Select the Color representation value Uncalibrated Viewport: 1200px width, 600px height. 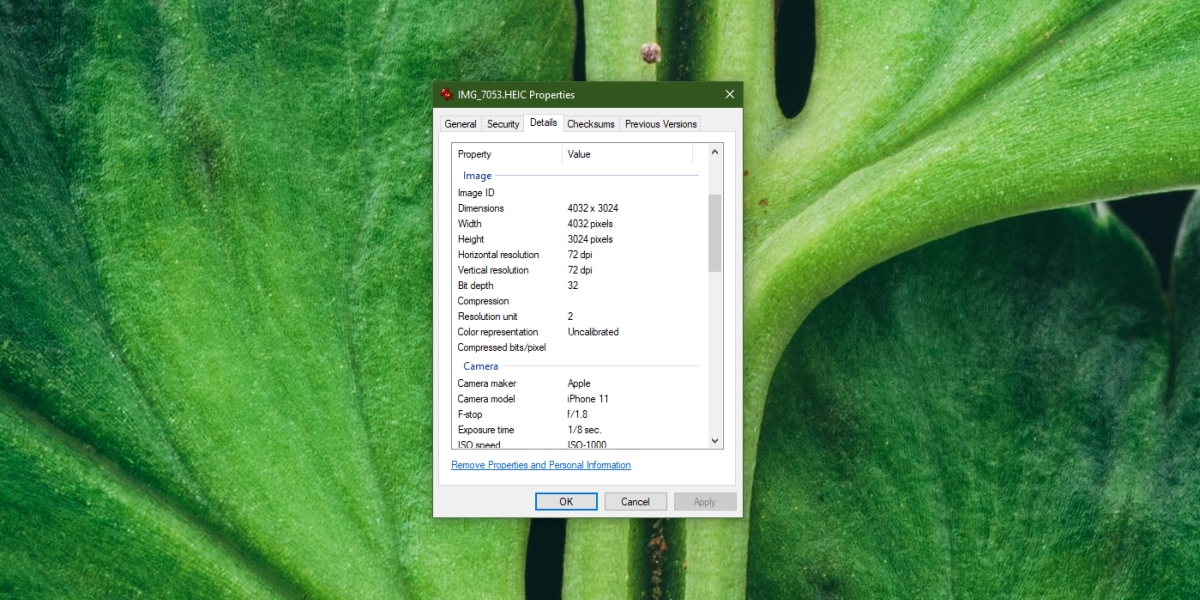(593, 331)
